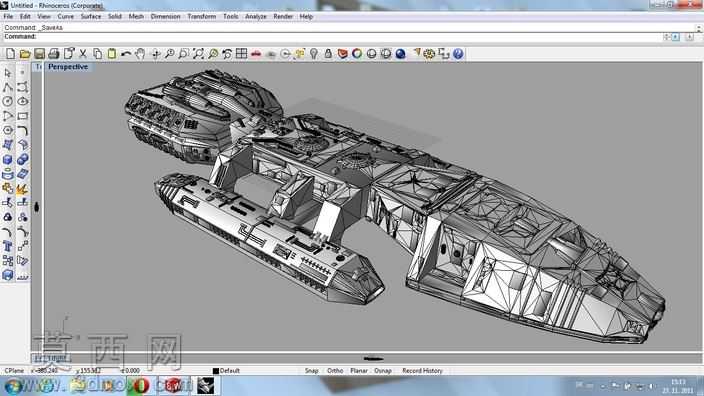Open the Transform menu
Viewport: 704px width, 396px height.
coord(202,17)
